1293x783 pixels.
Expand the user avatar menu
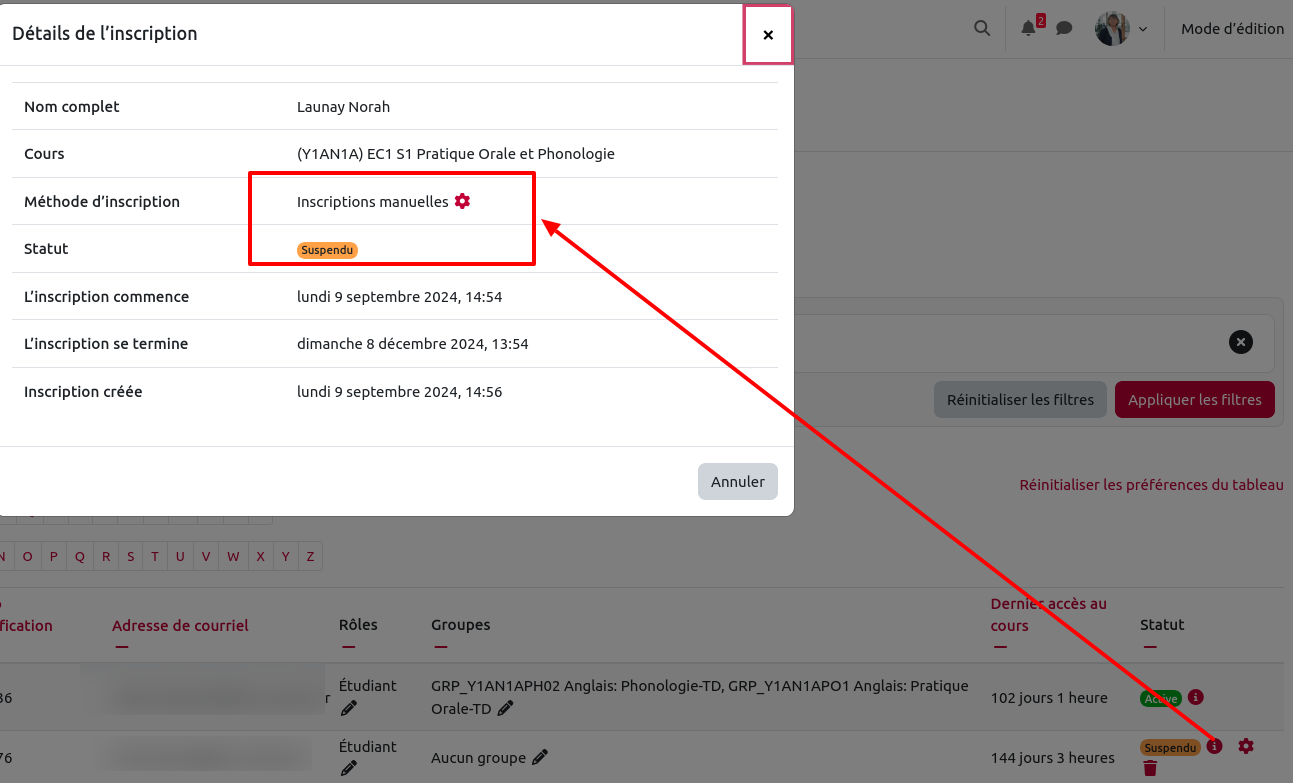click(1121, 29)
